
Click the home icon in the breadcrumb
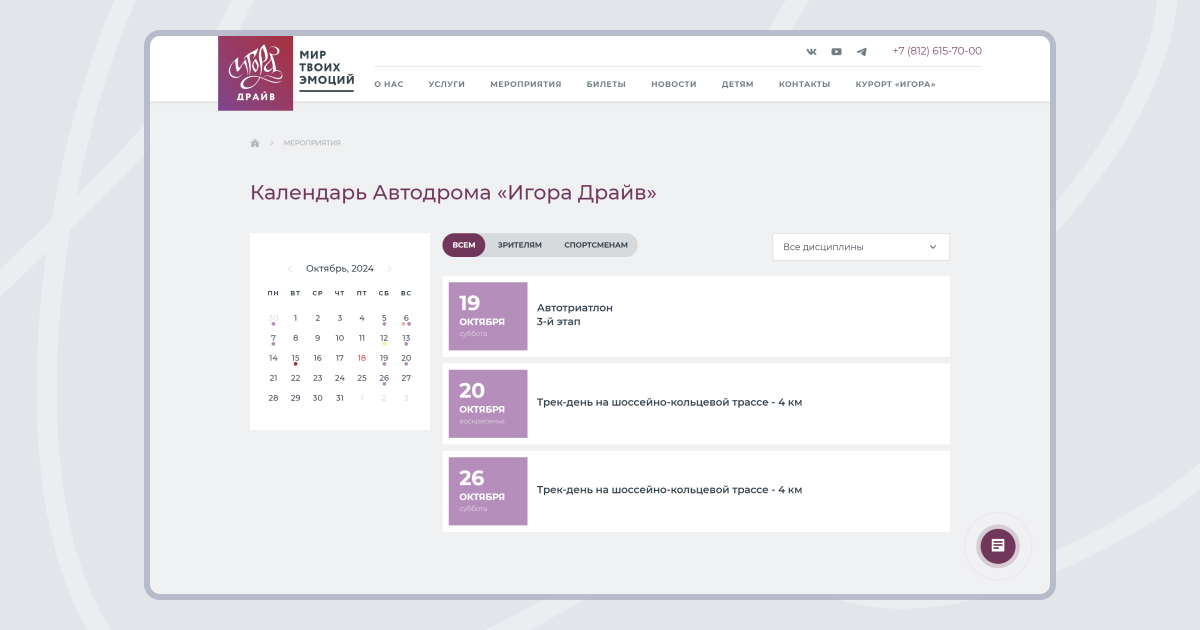click(x=255, y=143)
